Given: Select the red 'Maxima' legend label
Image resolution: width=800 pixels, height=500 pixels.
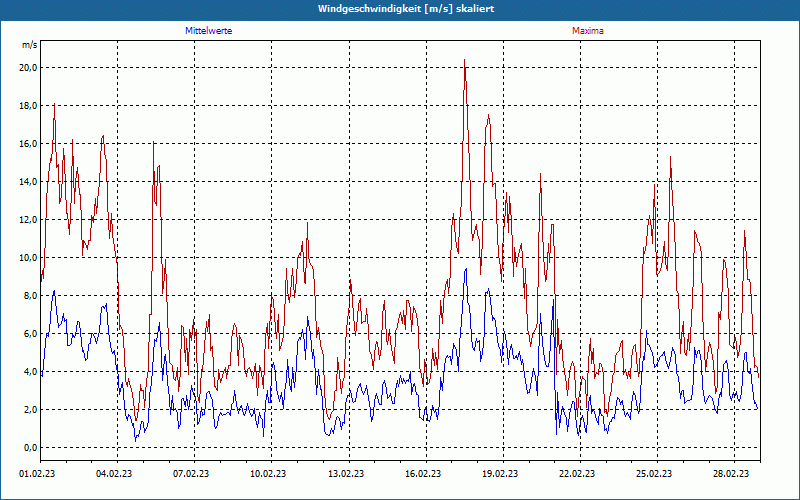Looking at the screenshot, I should (588, 31).
